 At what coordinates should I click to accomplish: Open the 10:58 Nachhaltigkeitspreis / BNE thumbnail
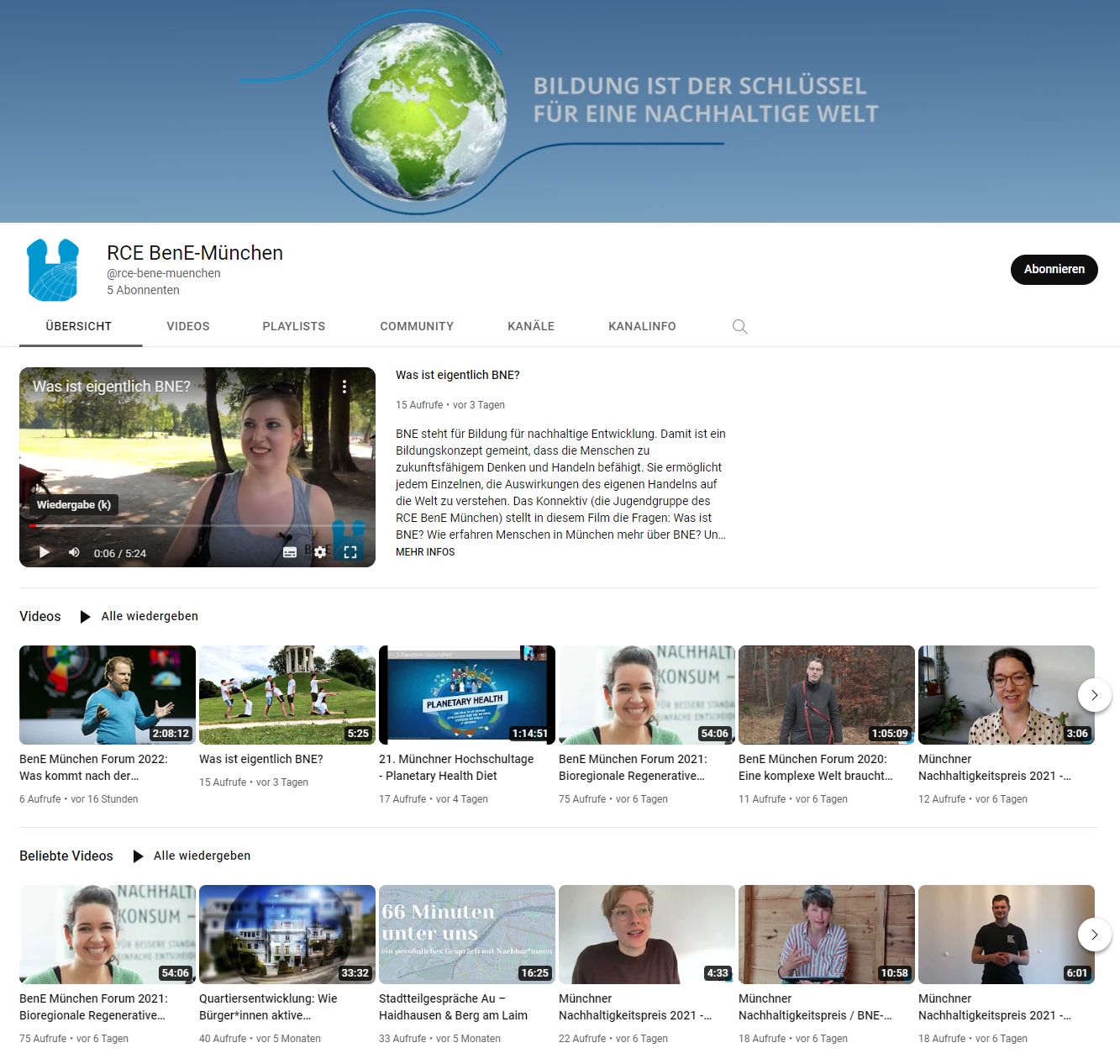pos(827,935)
